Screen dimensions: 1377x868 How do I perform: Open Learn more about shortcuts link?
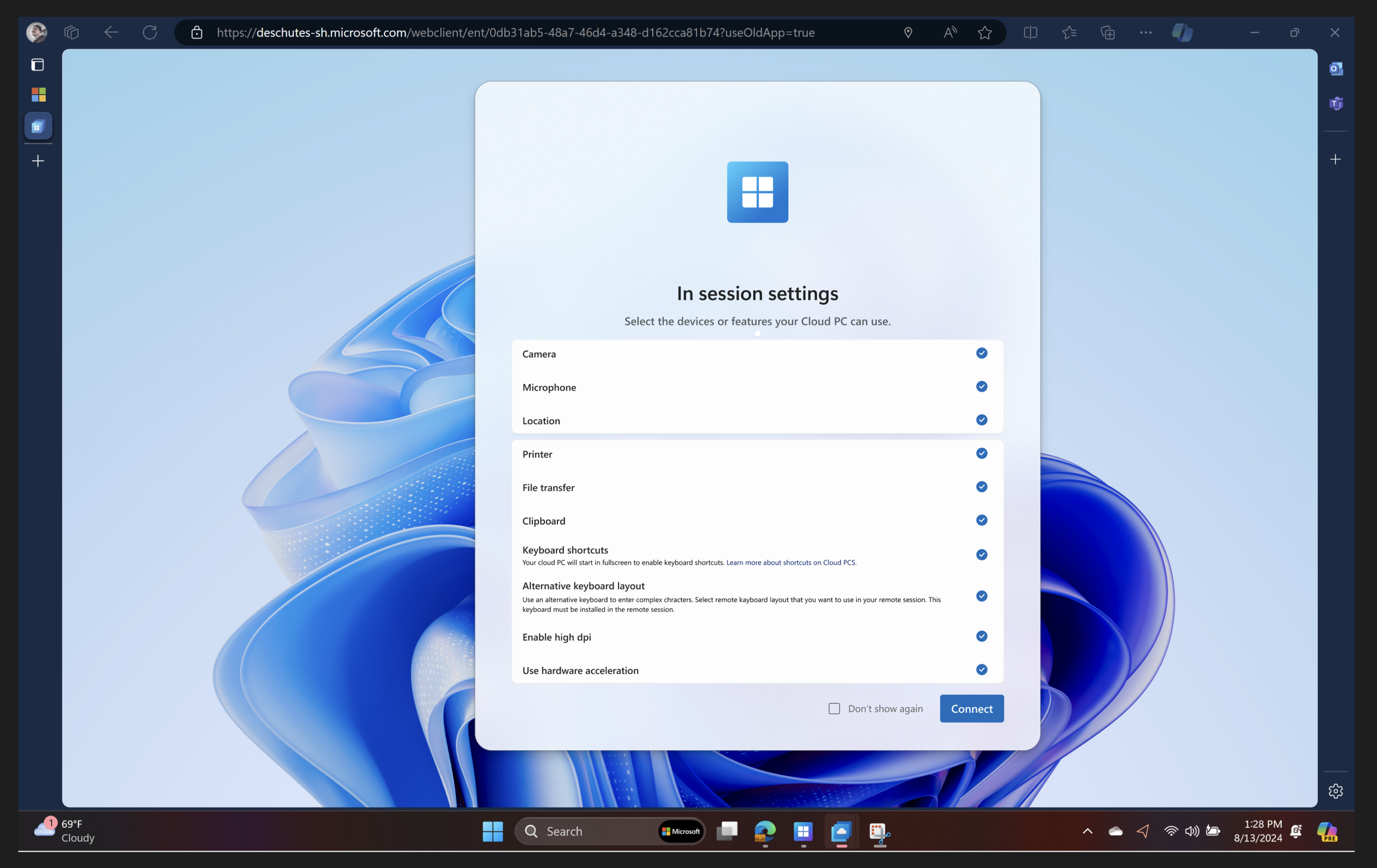[x=790, y=563]
